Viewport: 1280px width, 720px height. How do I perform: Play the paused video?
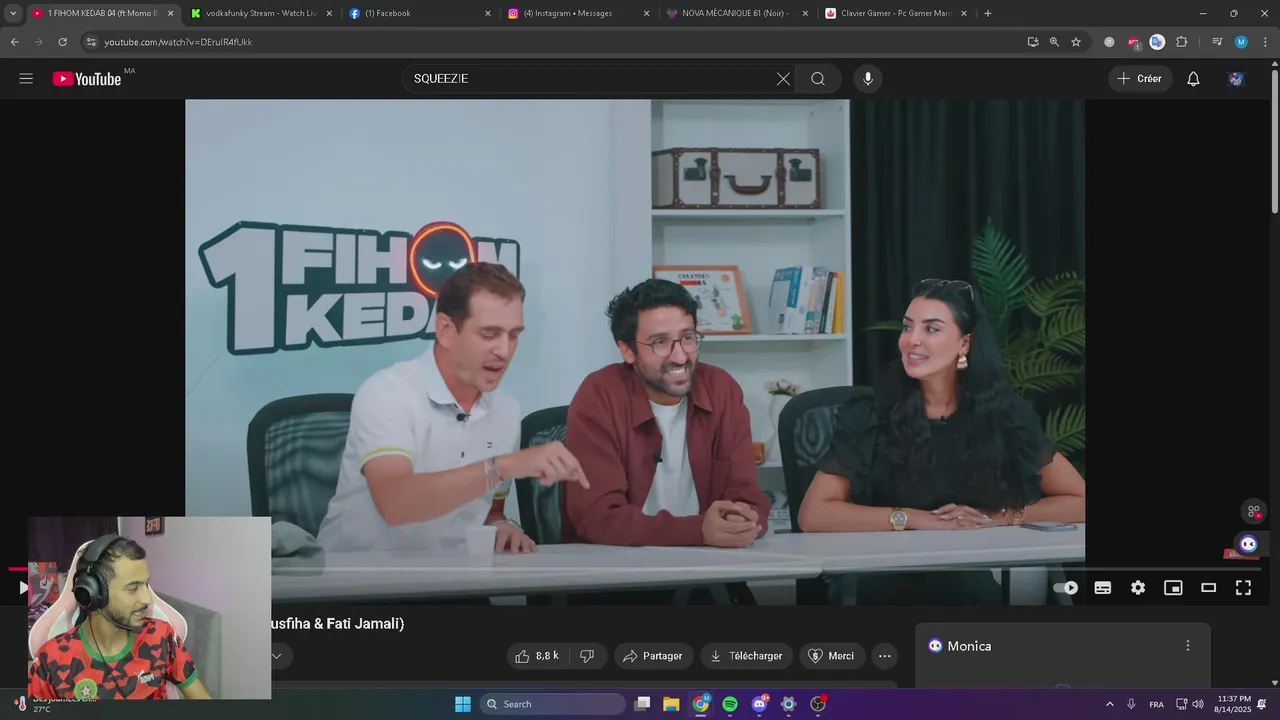tap(23, 588)
